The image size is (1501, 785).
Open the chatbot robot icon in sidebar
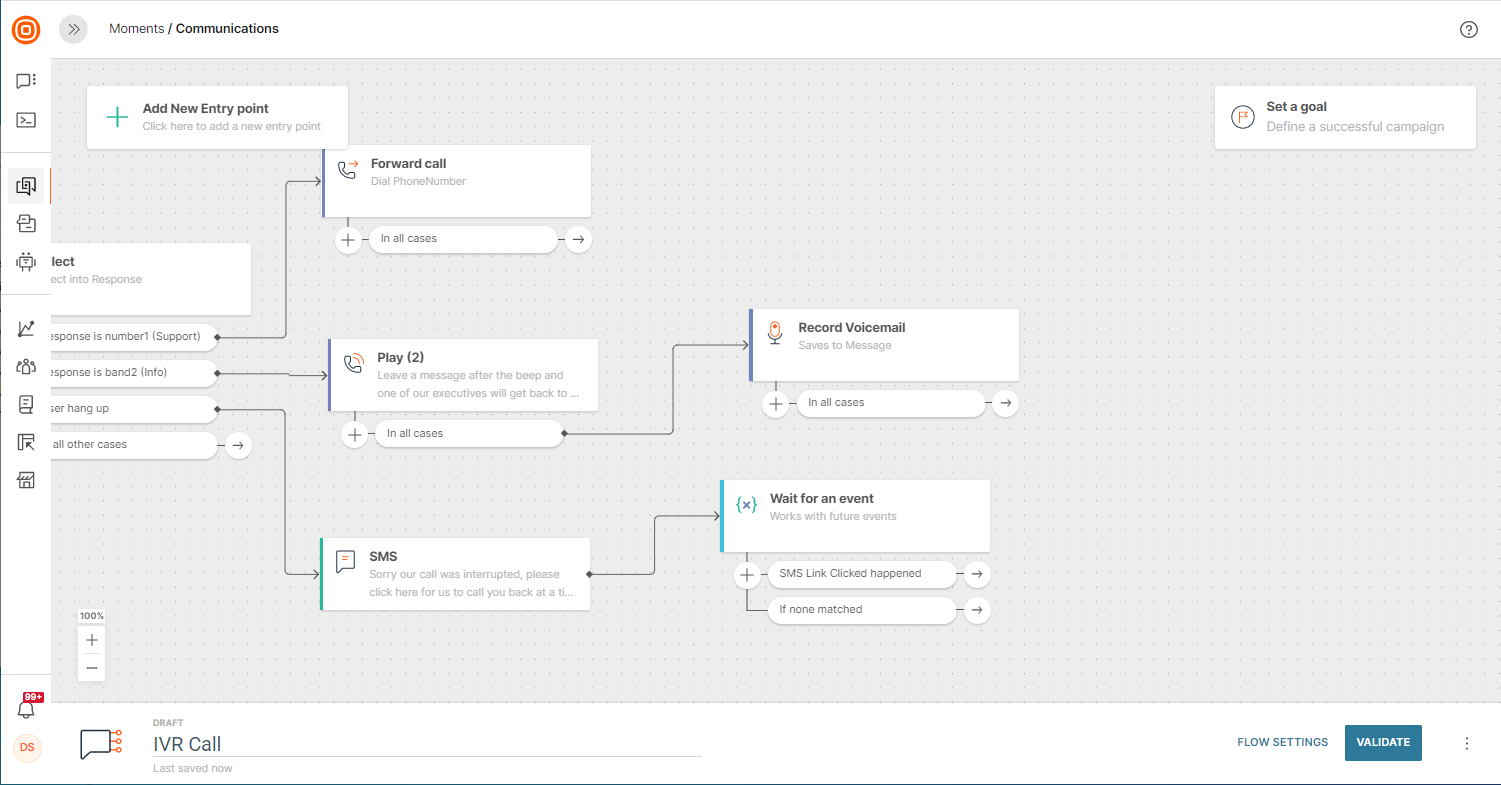coord(26,261)
